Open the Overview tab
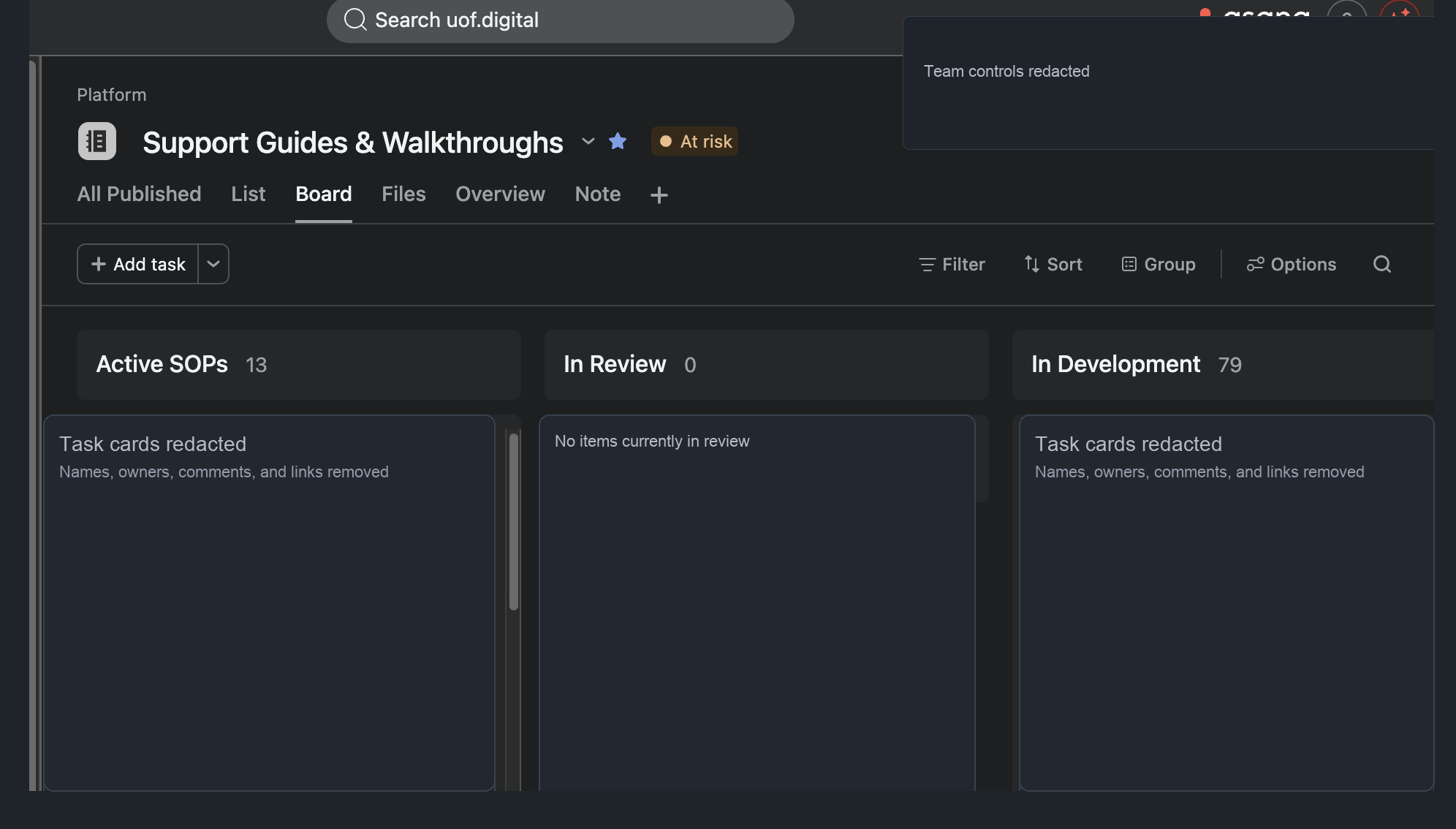Screen dimensions: 1456x829 click(500, 194)
